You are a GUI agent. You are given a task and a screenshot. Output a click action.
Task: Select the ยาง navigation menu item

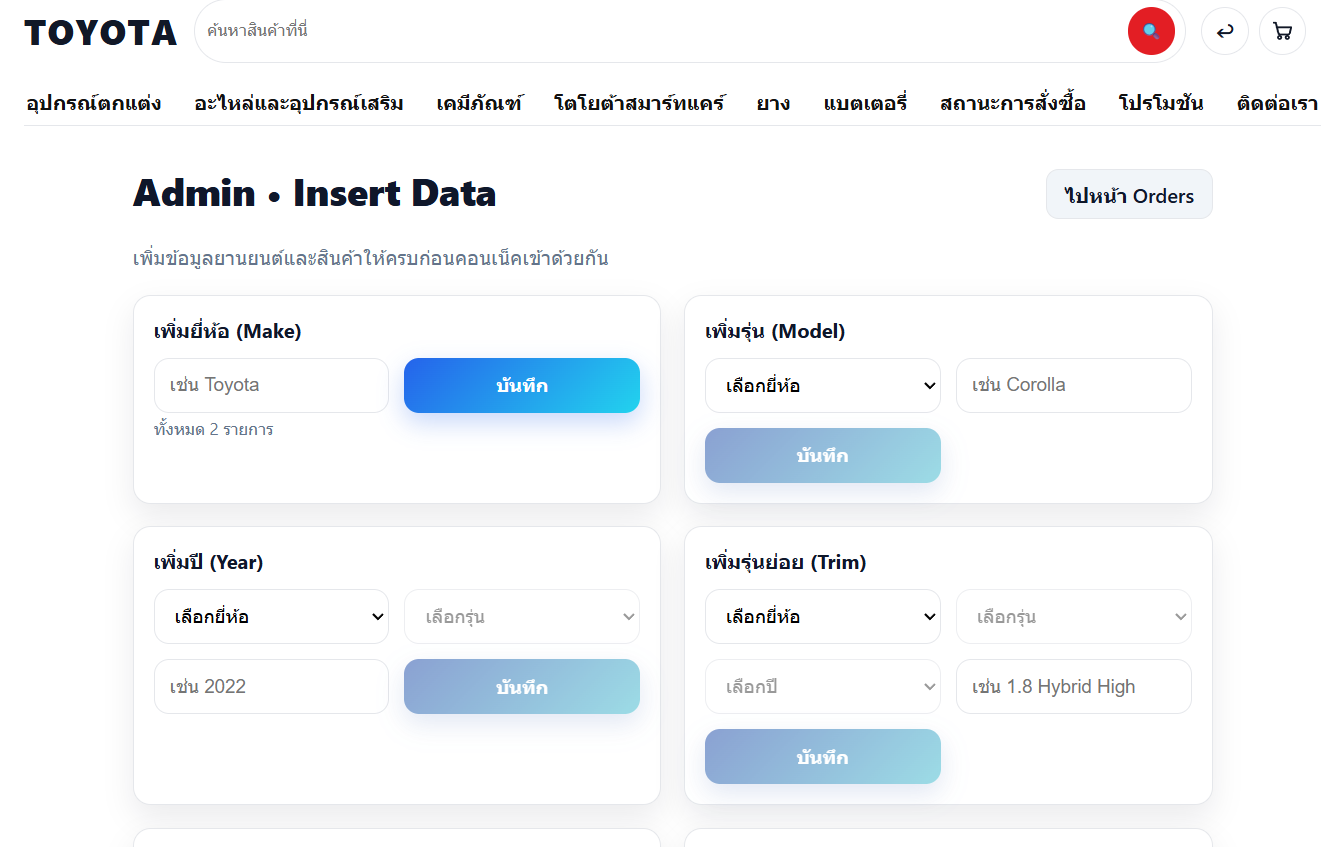click(771, 102)
